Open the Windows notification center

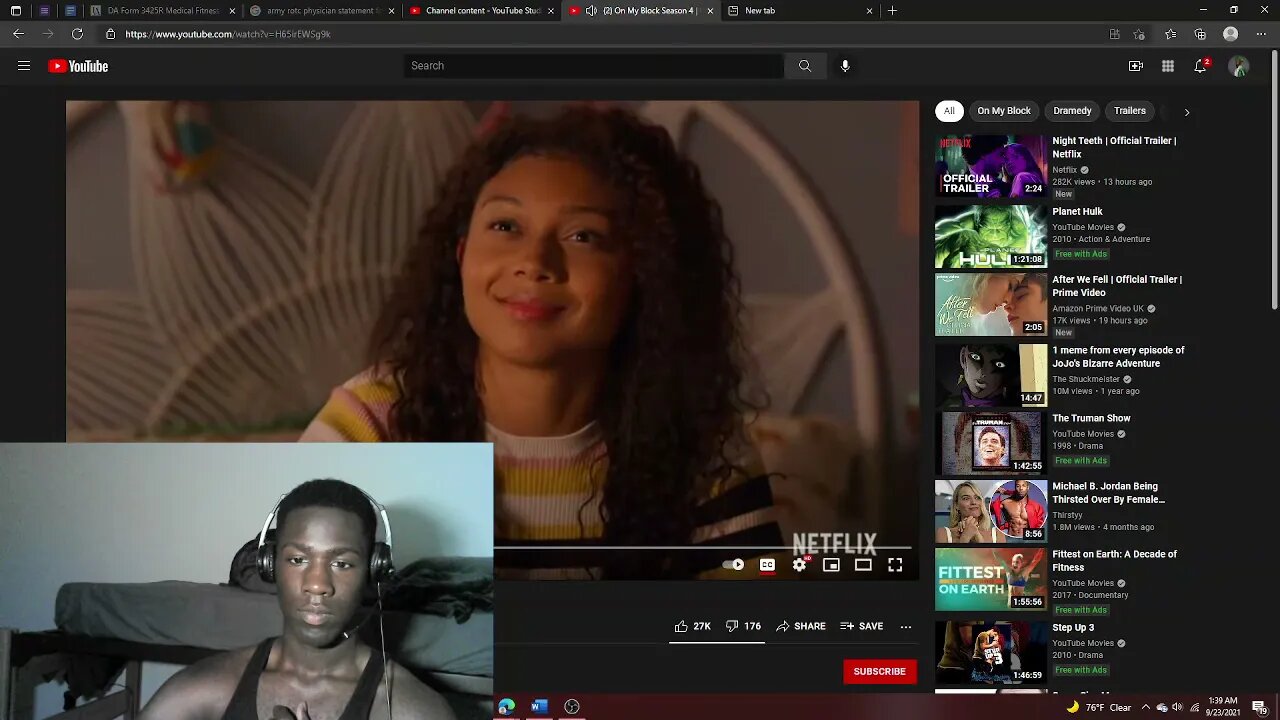[1259, 707]
